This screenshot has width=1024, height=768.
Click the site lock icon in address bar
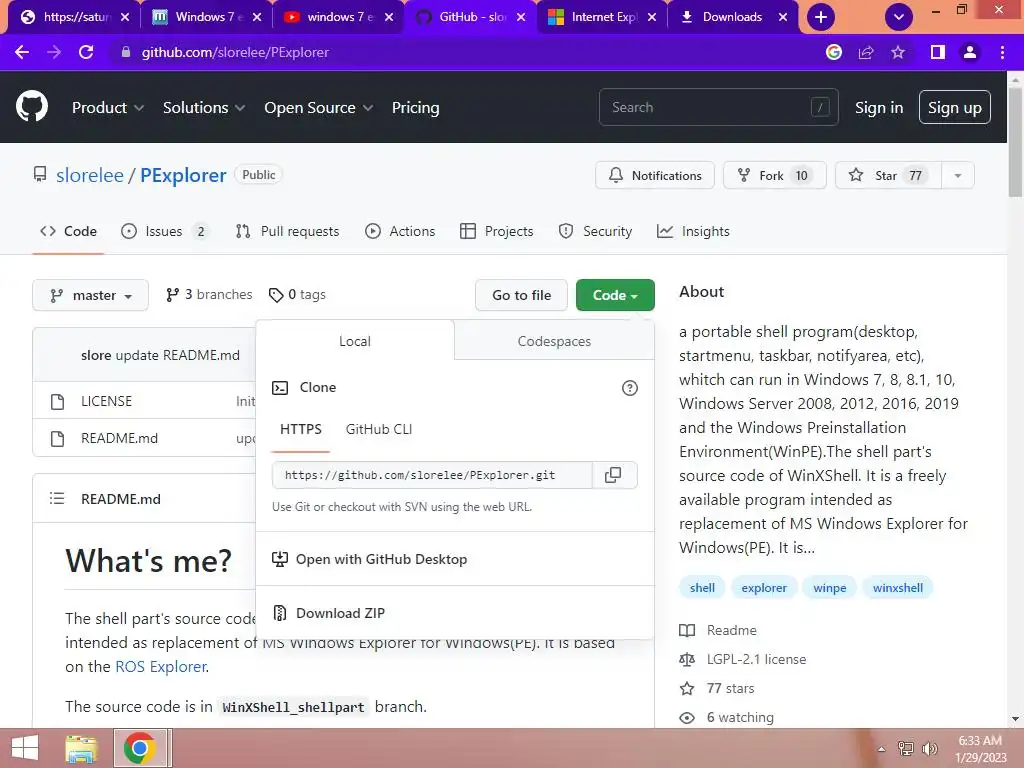tap(126, 52)
